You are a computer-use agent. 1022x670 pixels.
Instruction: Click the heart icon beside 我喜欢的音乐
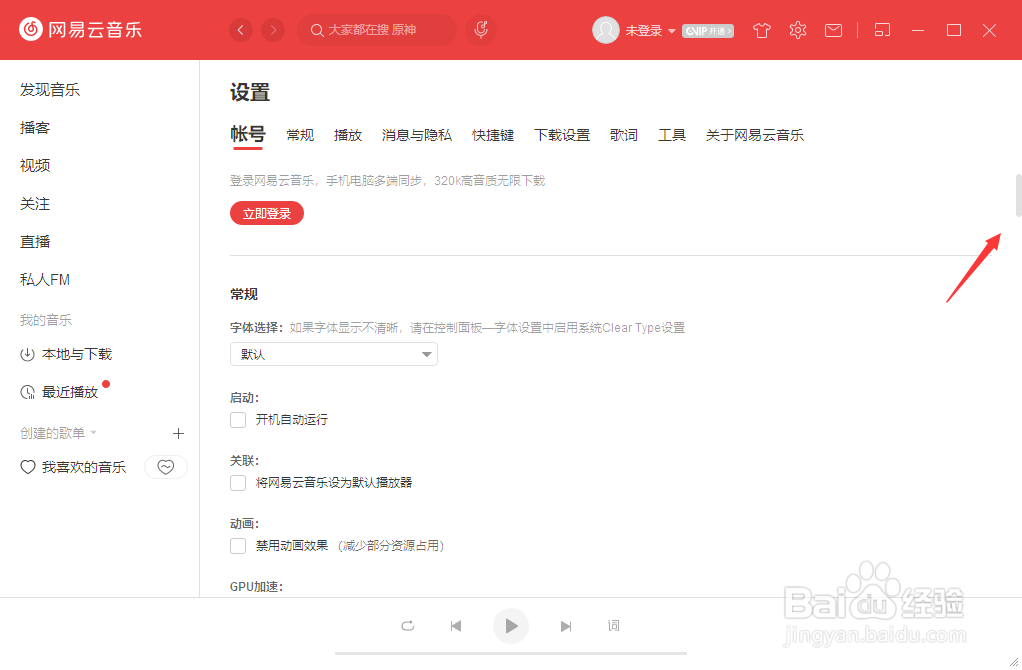tap(27, 467)
